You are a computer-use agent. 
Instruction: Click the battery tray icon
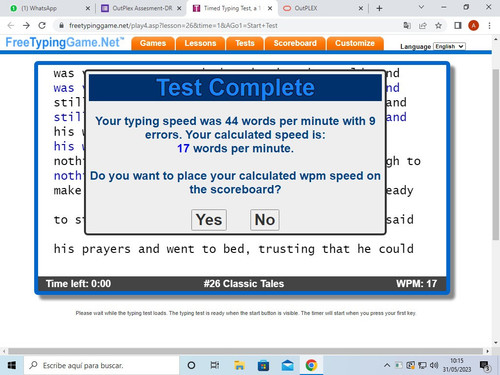coord(399,365)
